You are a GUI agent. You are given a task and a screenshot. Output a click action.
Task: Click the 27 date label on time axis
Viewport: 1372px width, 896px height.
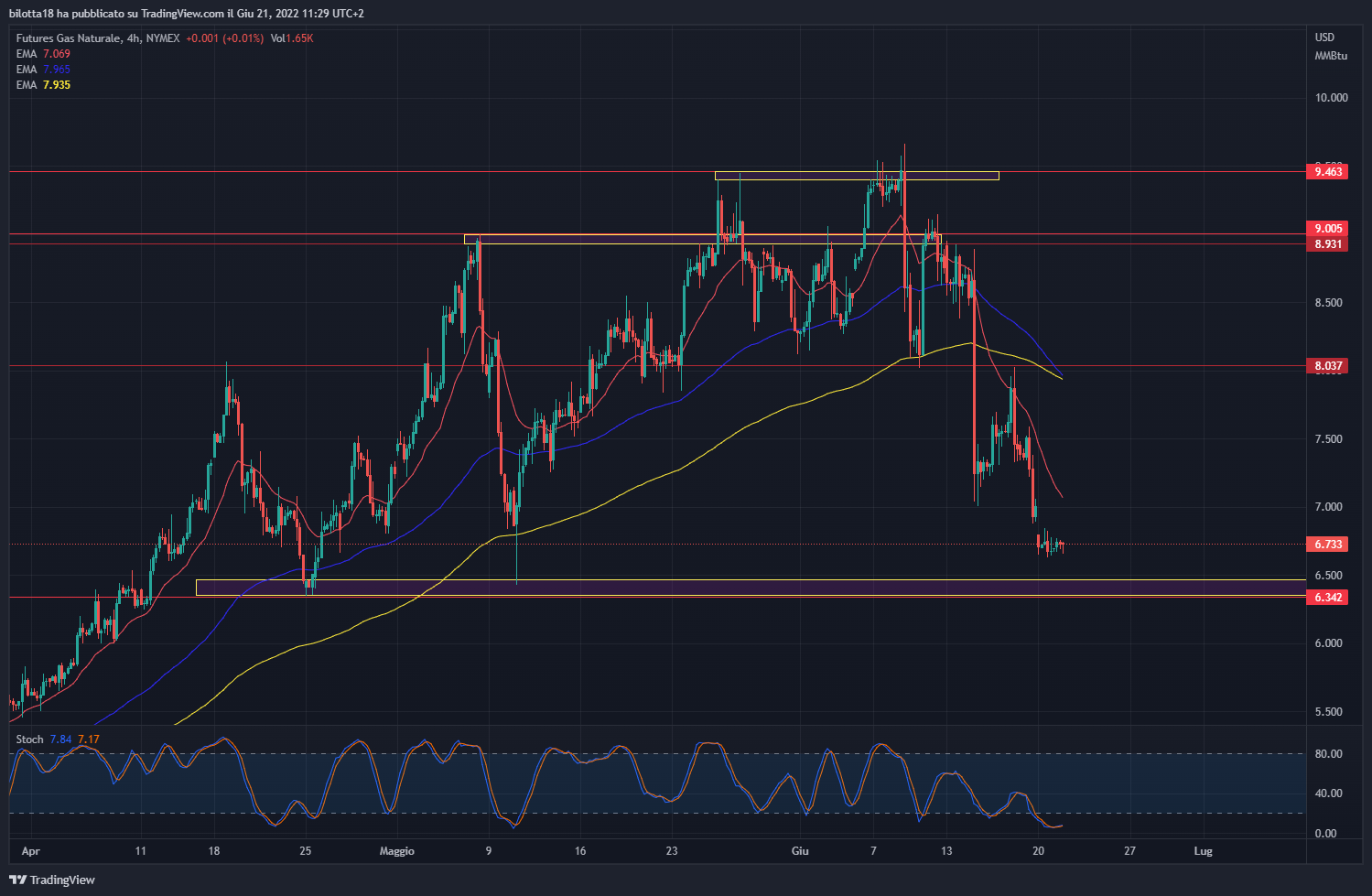click(x=1129, y=851)
